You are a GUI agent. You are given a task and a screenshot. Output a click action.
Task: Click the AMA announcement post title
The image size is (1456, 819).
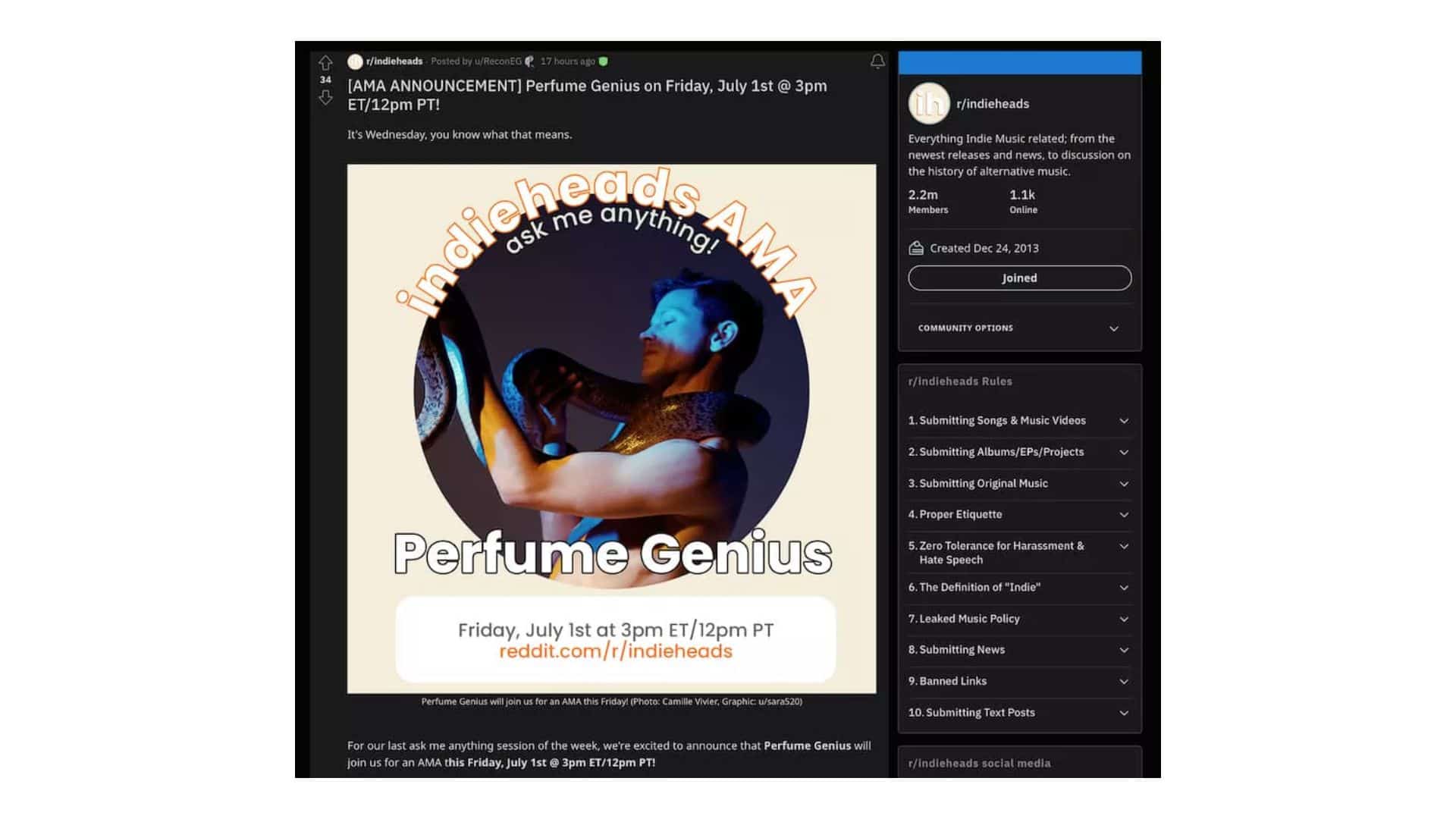tap(587, 96)
